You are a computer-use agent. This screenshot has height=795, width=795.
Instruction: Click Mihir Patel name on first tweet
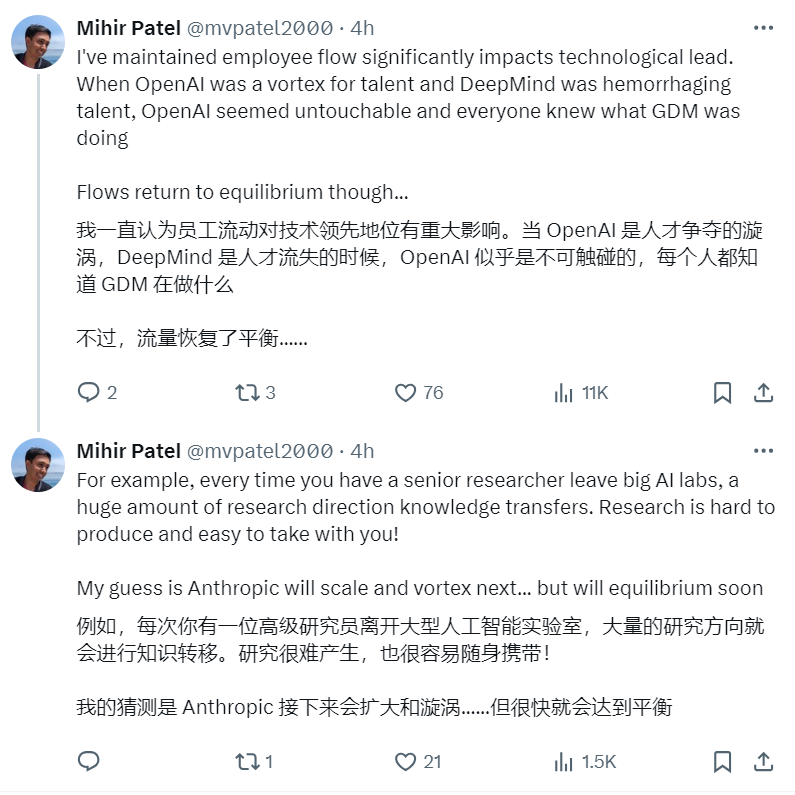129,28
